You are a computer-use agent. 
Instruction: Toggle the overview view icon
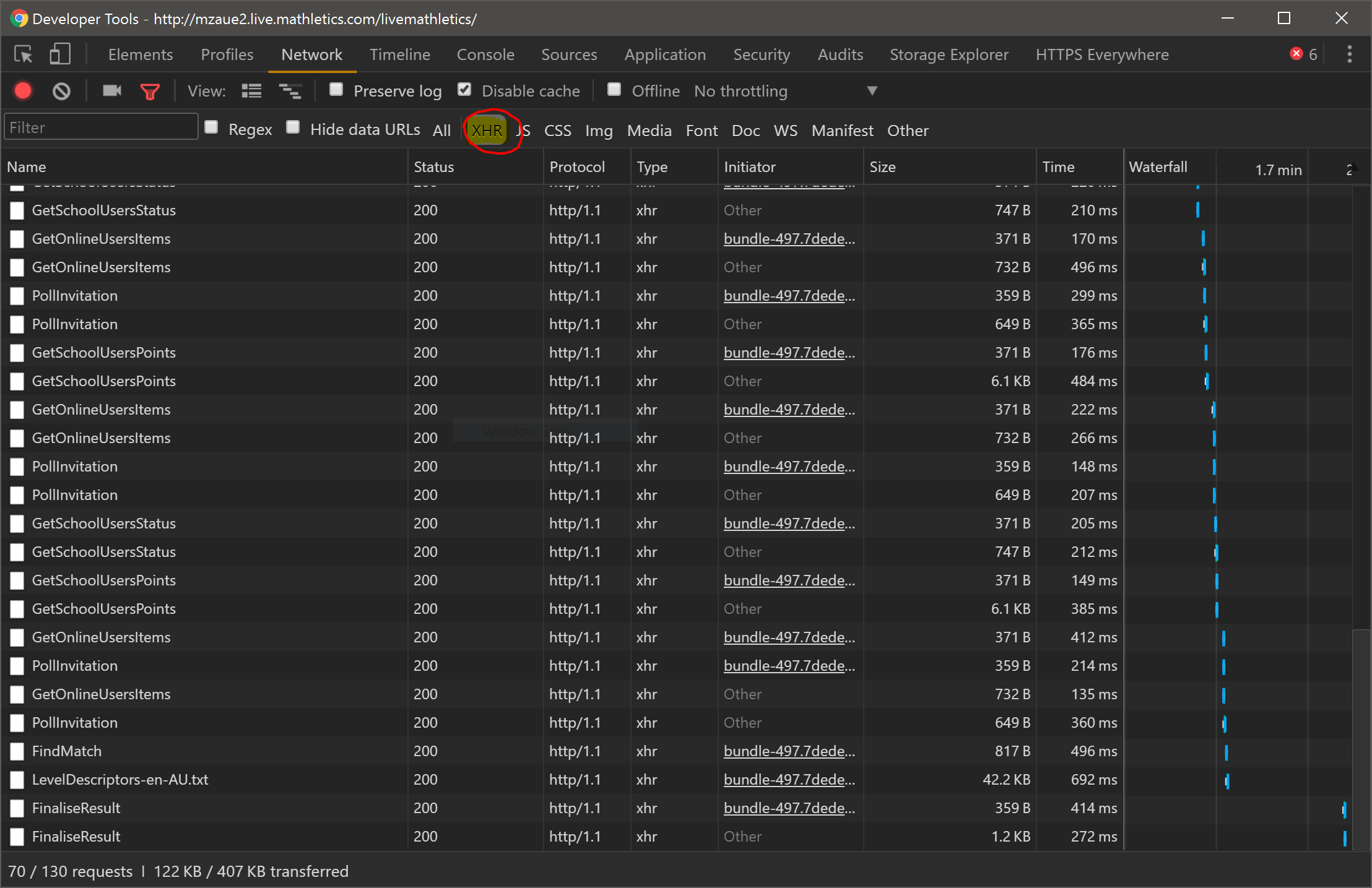pos(290,91)
